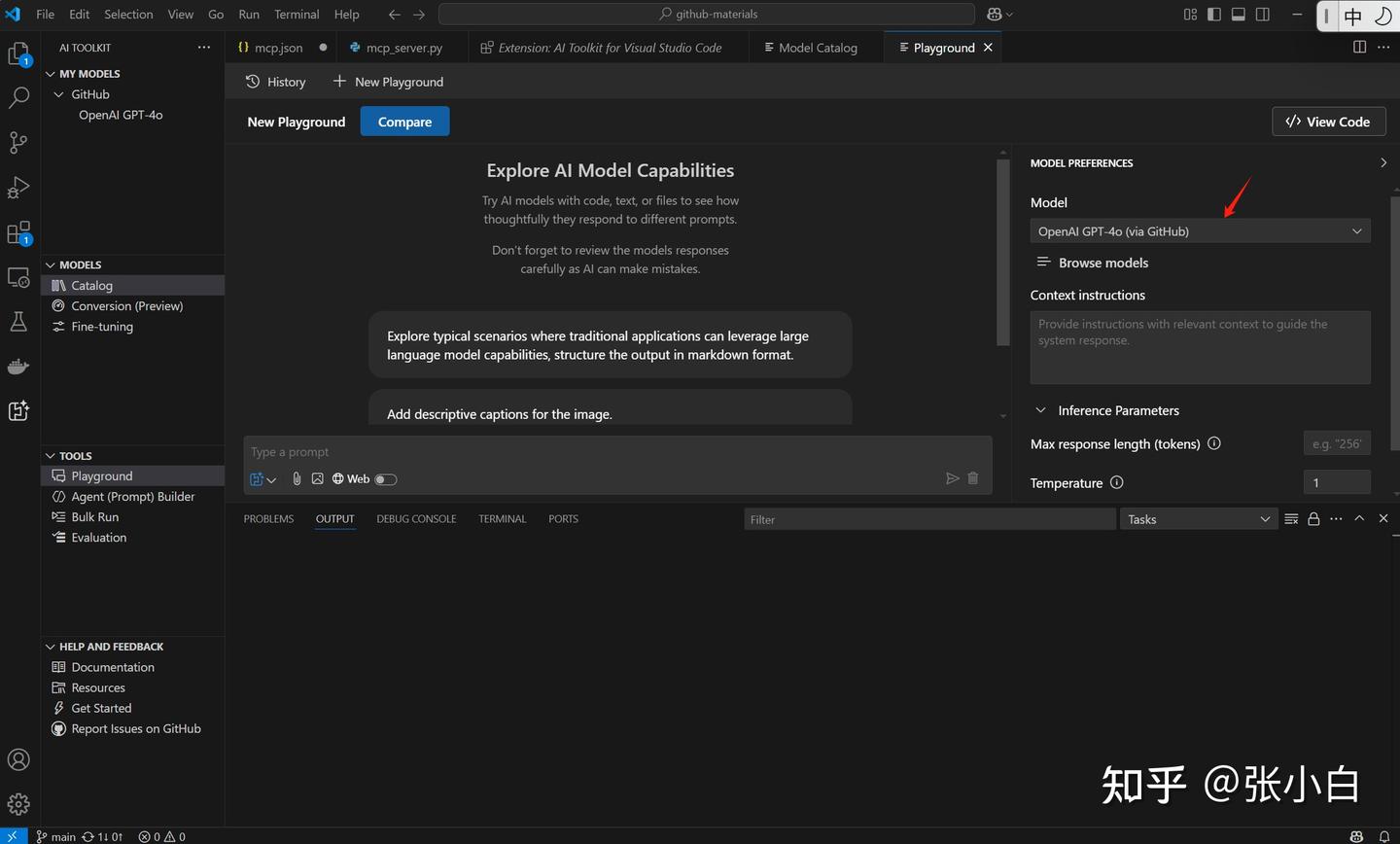1400x844 pixels.
Task: Click the Compare button
Action: click(x=404, y=122)
